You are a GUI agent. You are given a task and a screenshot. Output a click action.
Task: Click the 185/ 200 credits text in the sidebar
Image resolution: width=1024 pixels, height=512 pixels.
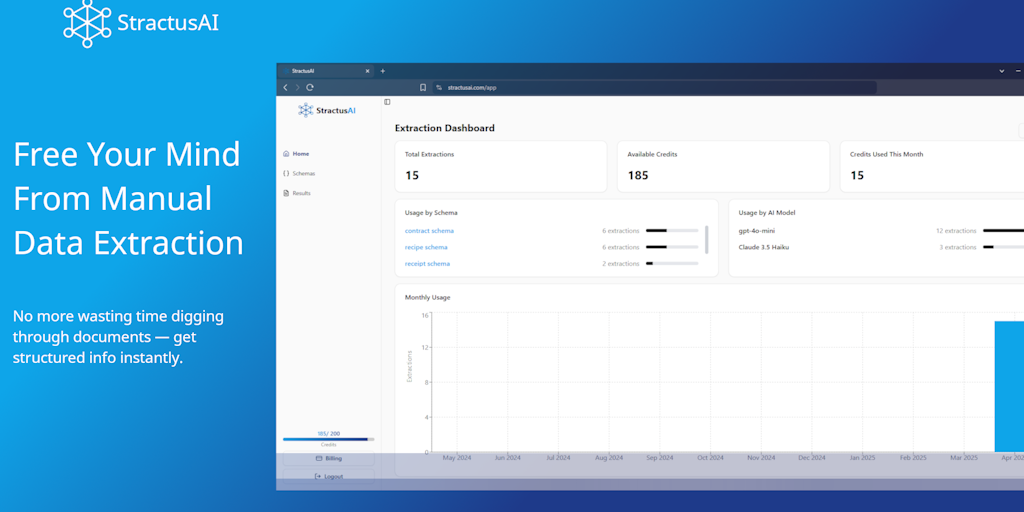pos(328,434)
